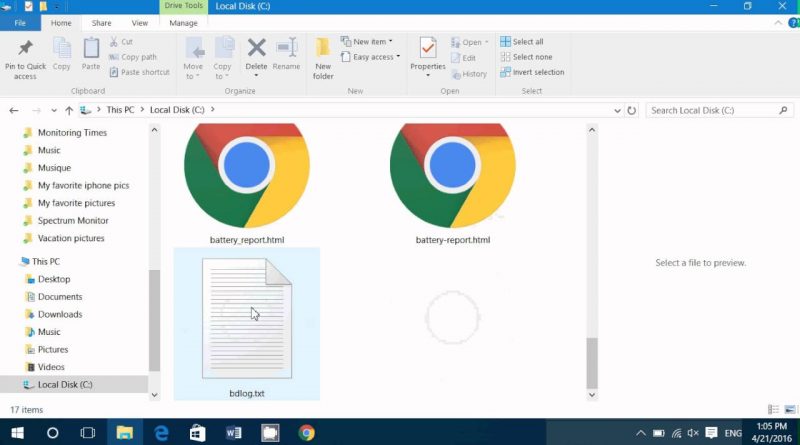
Task: Open the Copy to dropdown
Action: click(222, 58)
